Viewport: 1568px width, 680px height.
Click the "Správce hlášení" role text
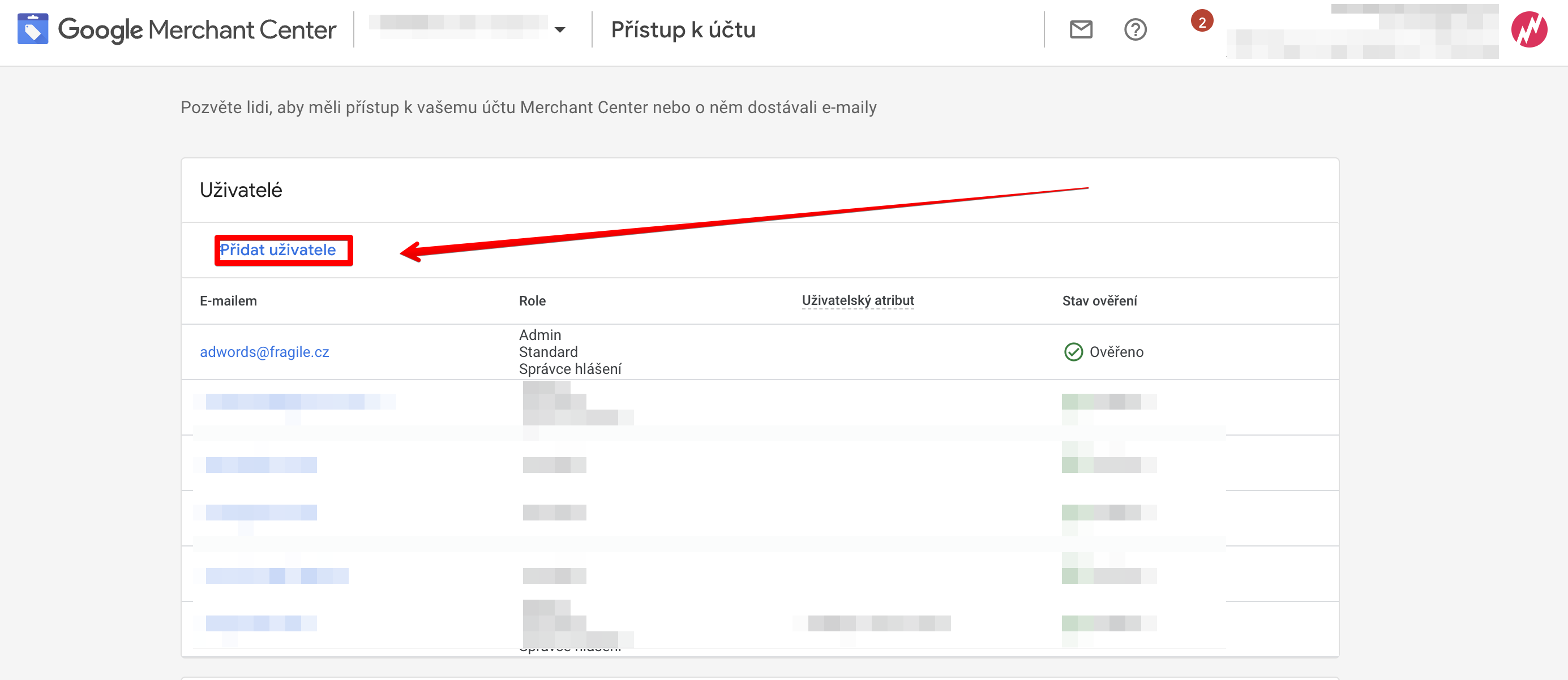click(569, 369)
